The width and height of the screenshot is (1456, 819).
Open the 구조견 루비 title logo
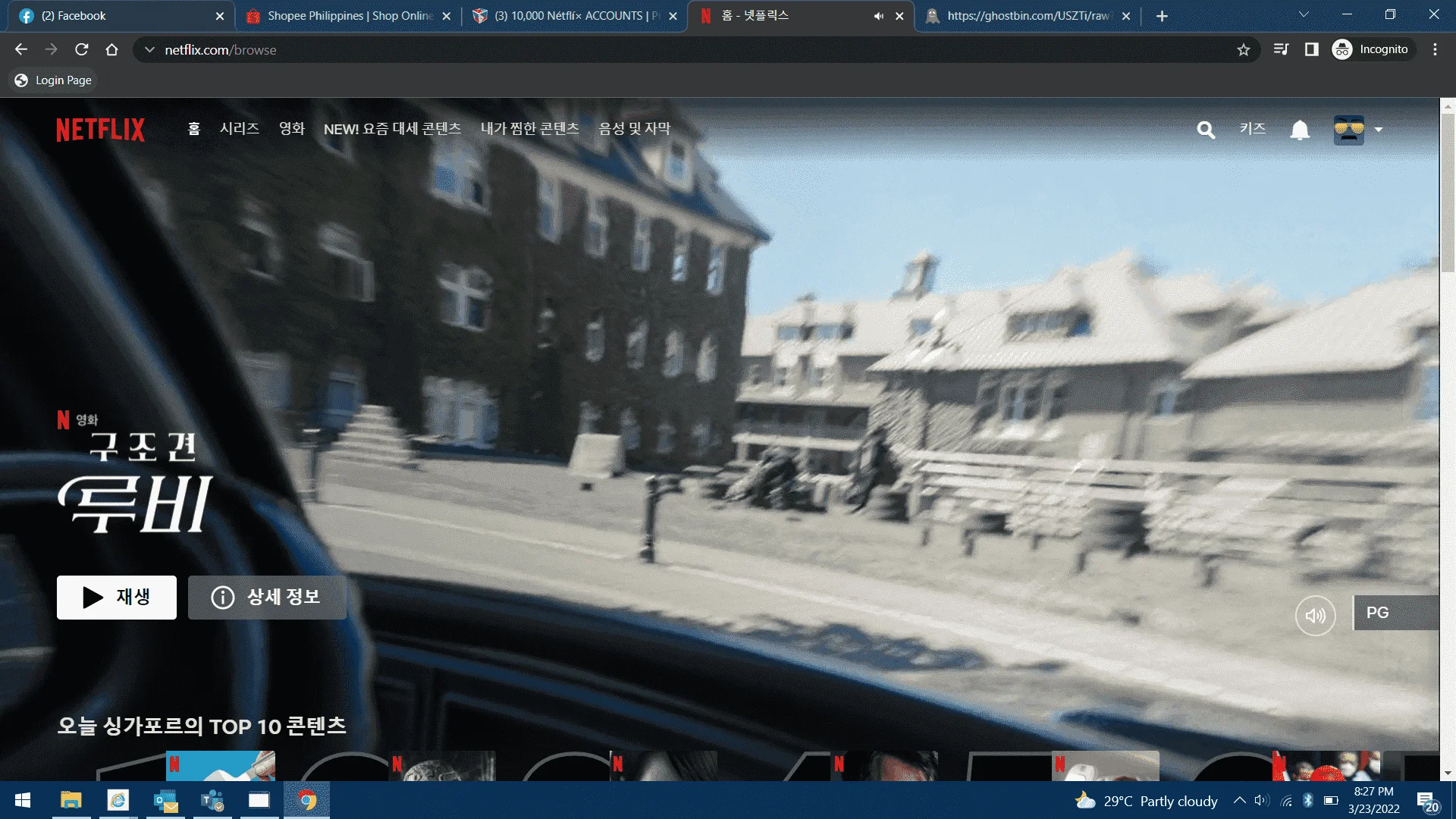pos(135,482)
